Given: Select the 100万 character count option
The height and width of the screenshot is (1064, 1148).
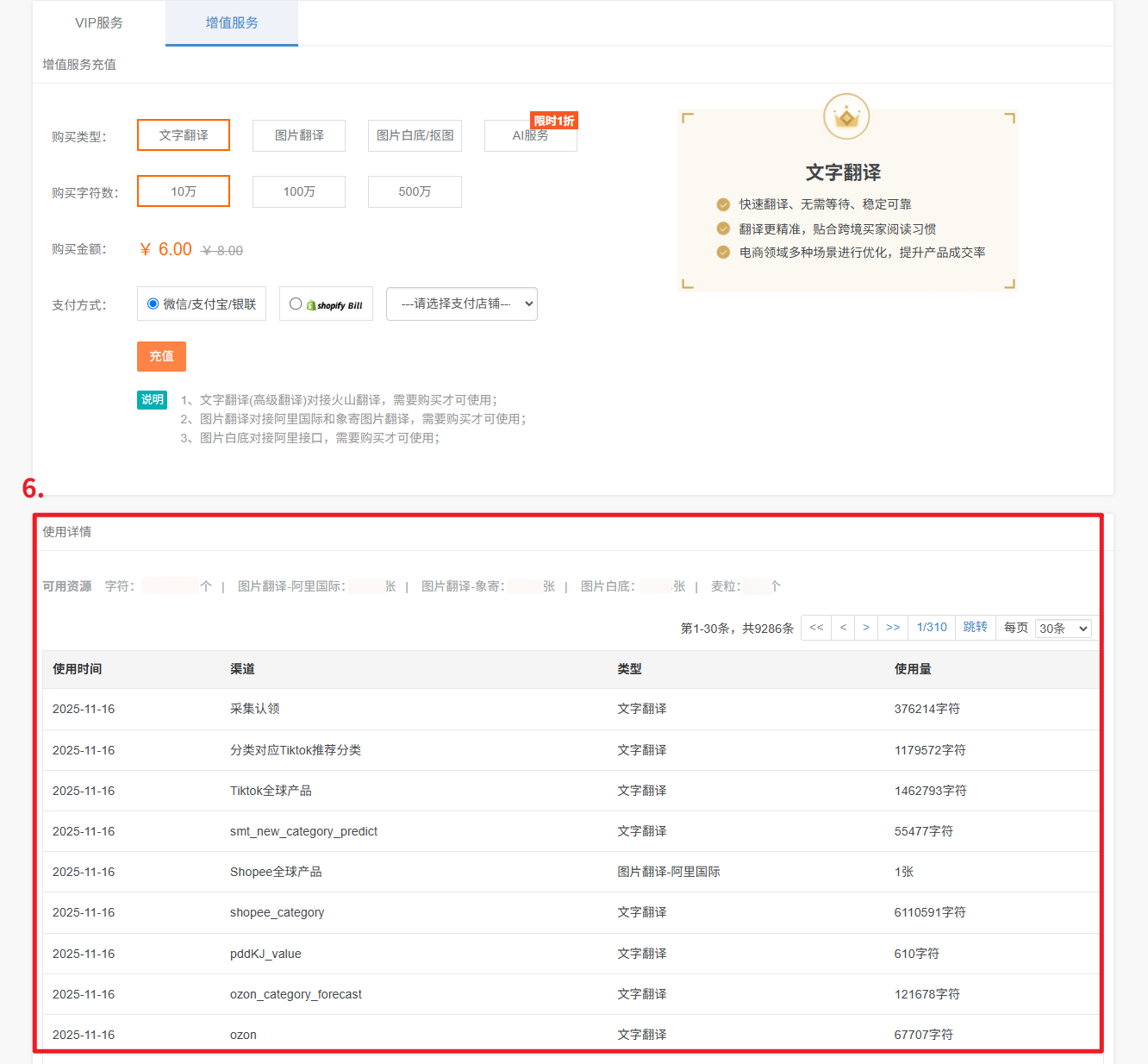Looking at the screenshot, I should [299, 191].
